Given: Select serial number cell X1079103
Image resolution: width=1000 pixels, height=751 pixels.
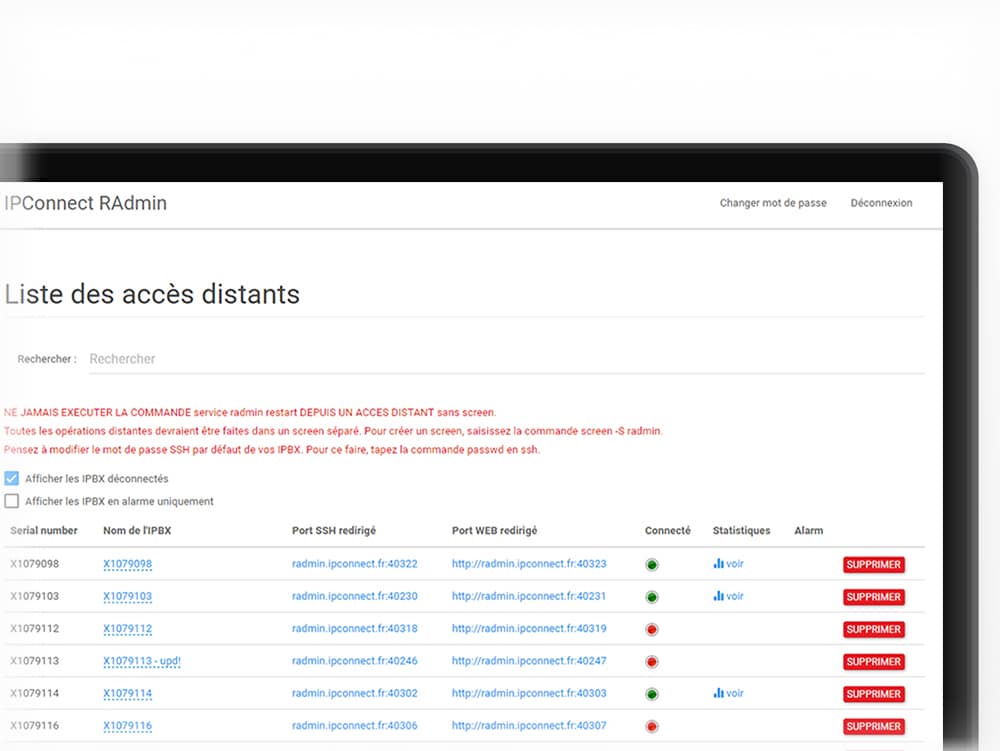Looking at the screenshot, I should click(x=34, y=596).
